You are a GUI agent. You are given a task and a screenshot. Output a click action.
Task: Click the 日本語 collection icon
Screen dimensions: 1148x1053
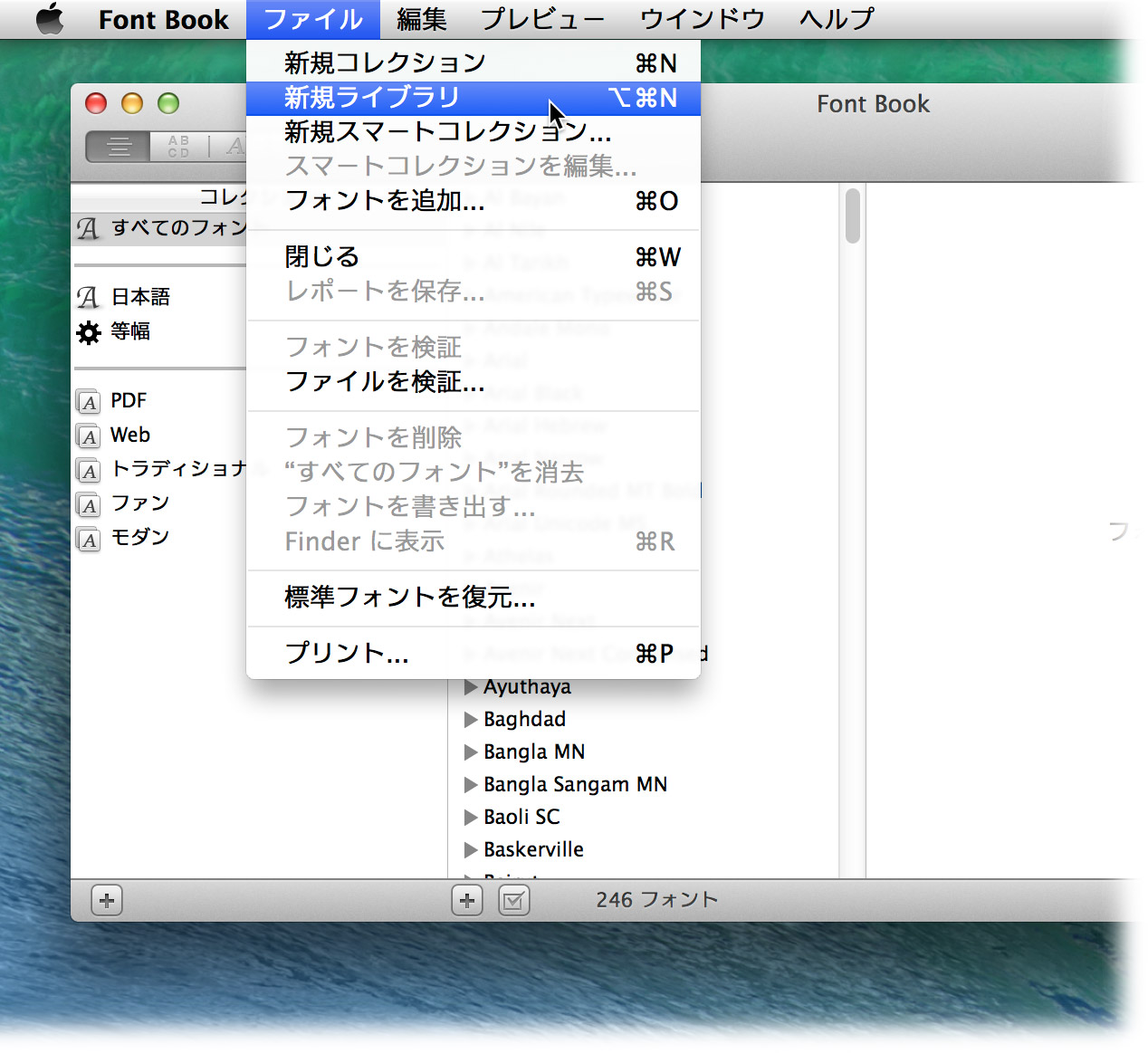(88, 297)
